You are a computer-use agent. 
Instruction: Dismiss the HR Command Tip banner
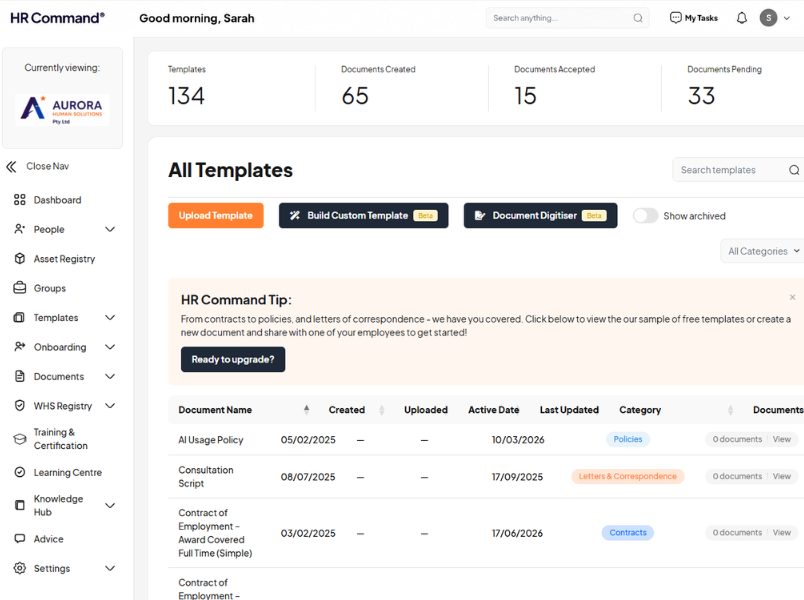pyautogui.click(x=792, y=297)
